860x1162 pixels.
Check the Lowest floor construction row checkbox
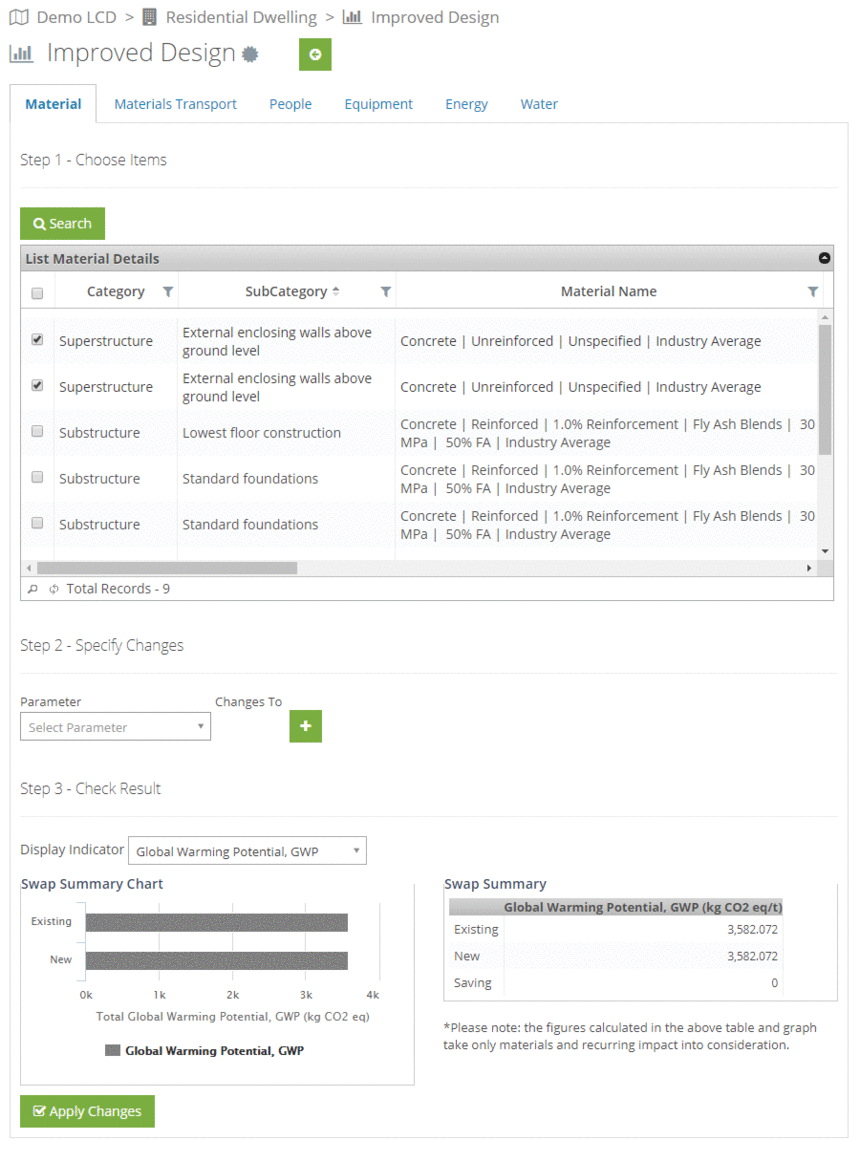click(37, 431)
